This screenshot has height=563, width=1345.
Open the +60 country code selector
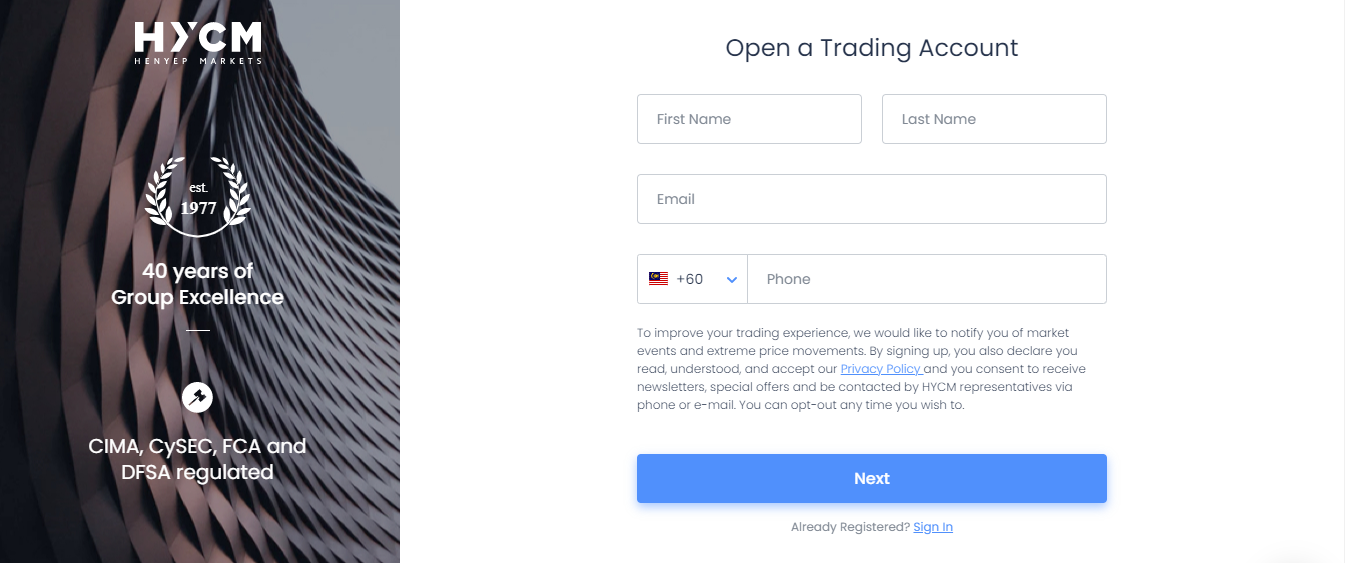pos(692,279)
